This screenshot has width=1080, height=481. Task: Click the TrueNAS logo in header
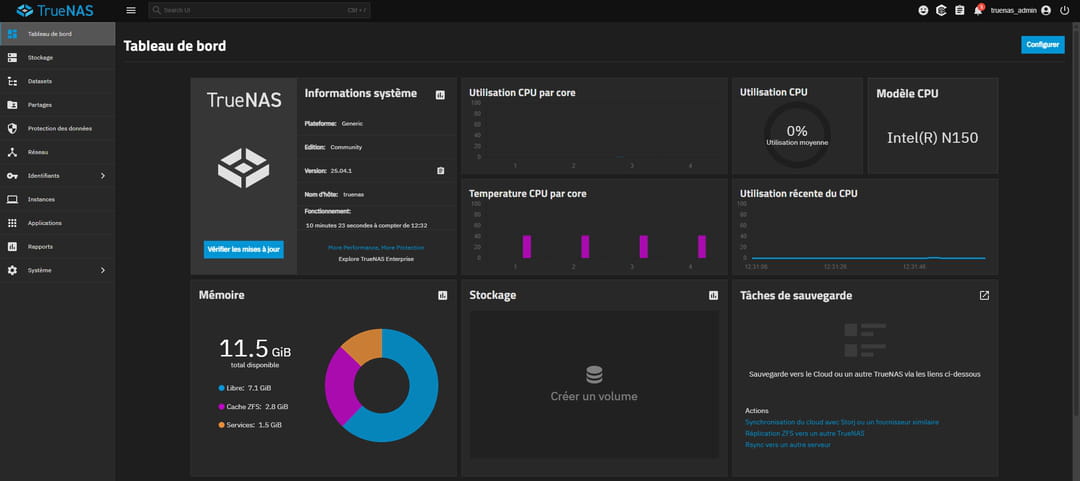55,10
